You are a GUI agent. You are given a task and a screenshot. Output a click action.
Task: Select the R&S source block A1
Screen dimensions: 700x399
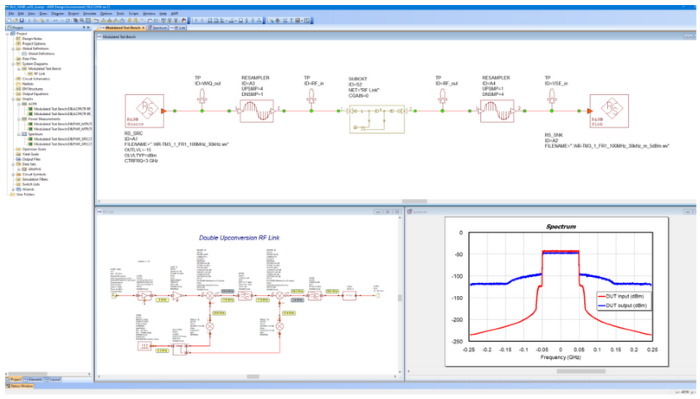[145, 111]
